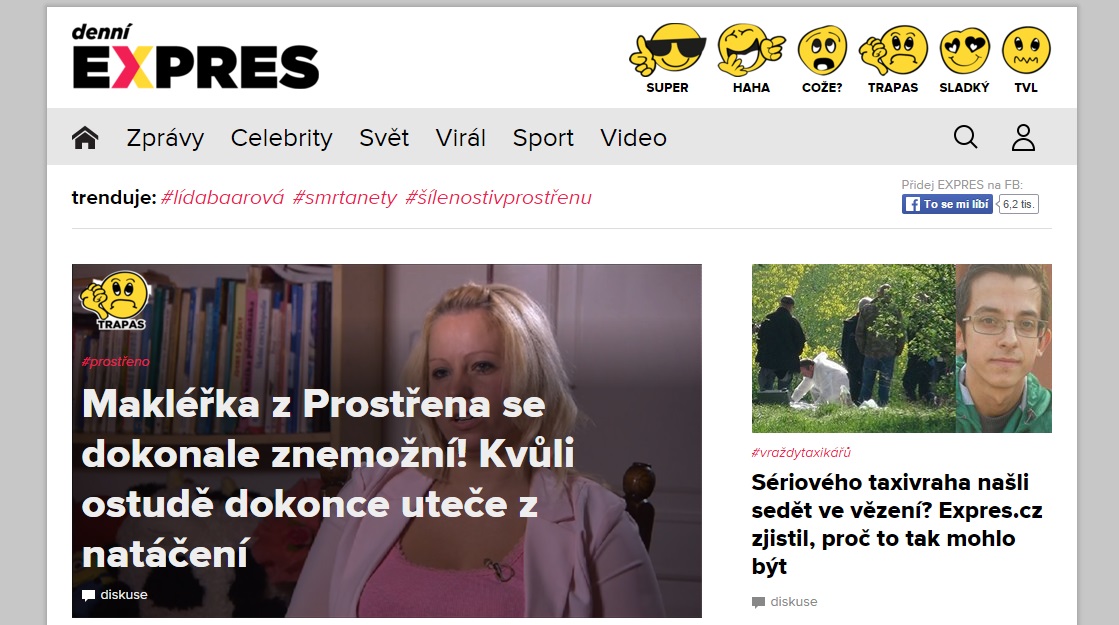Follow the trending #lídabaarová hashtag
The width and height of the screenshot is (1119, 625).
[x=222, y=198]
